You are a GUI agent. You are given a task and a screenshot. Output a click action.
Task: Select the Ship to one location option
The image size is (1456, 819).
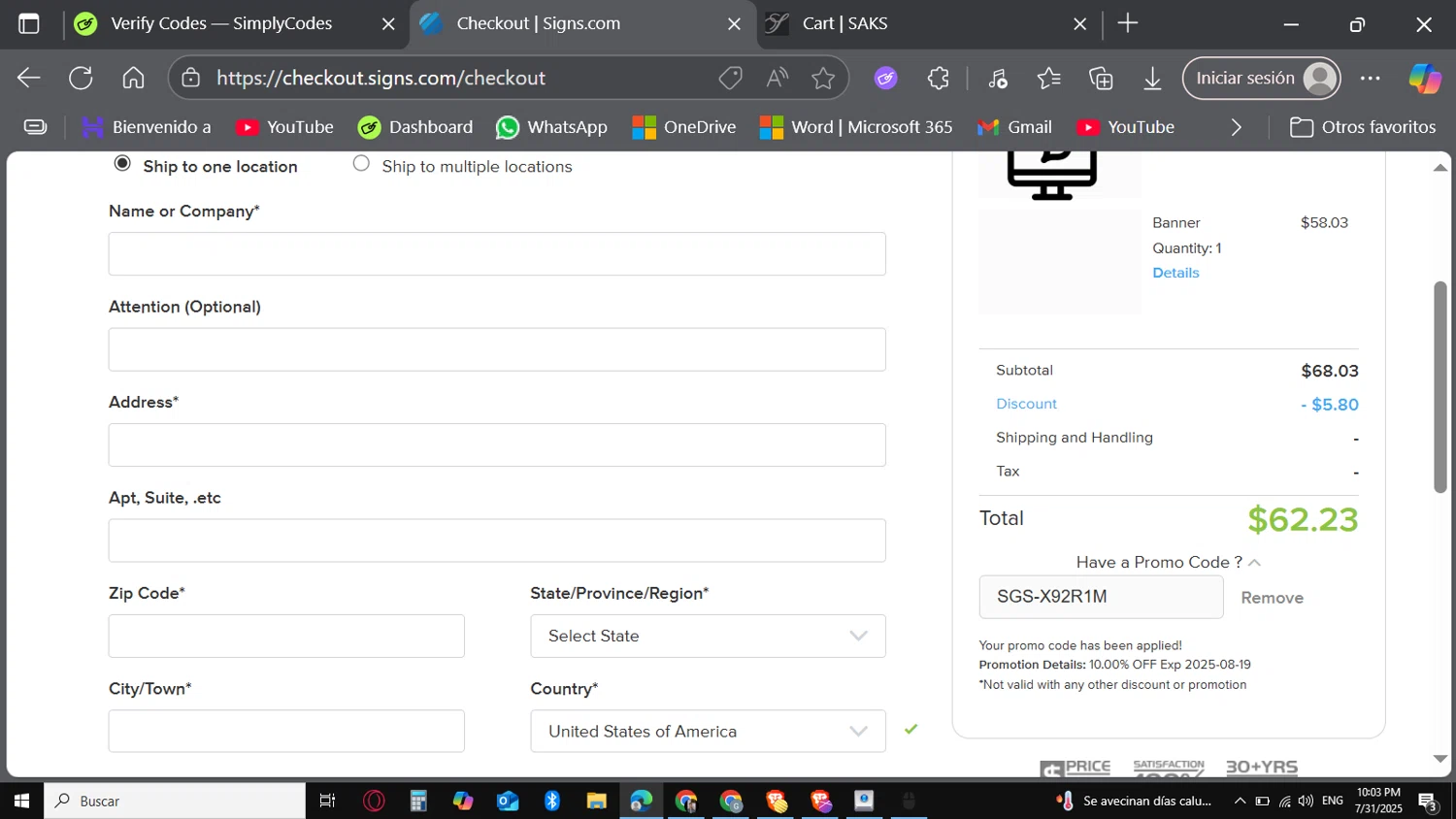[x=122, y=164]
